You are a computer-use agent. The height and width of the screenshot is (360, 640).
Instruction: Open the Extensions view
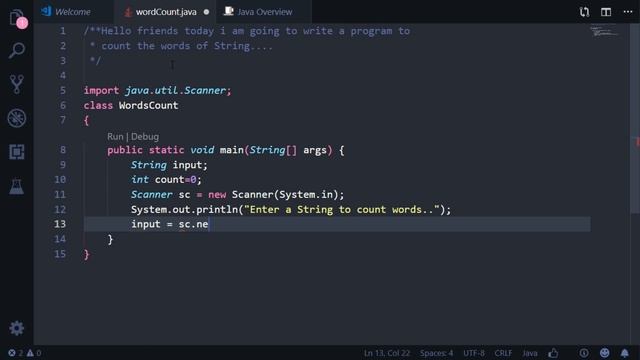[x=17, y=152]
